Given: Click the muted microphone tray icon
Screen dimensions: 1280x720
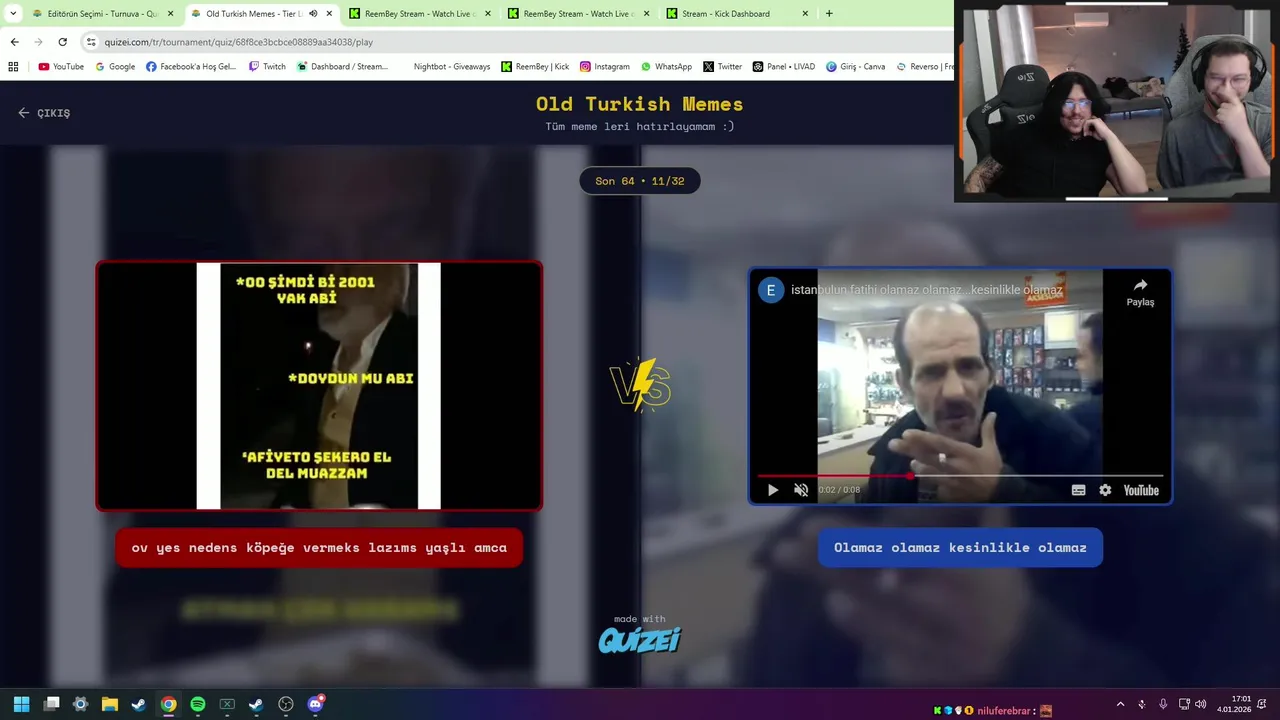Looking at the screenshot, I should pyautogui.click(x=1141, y=704).
